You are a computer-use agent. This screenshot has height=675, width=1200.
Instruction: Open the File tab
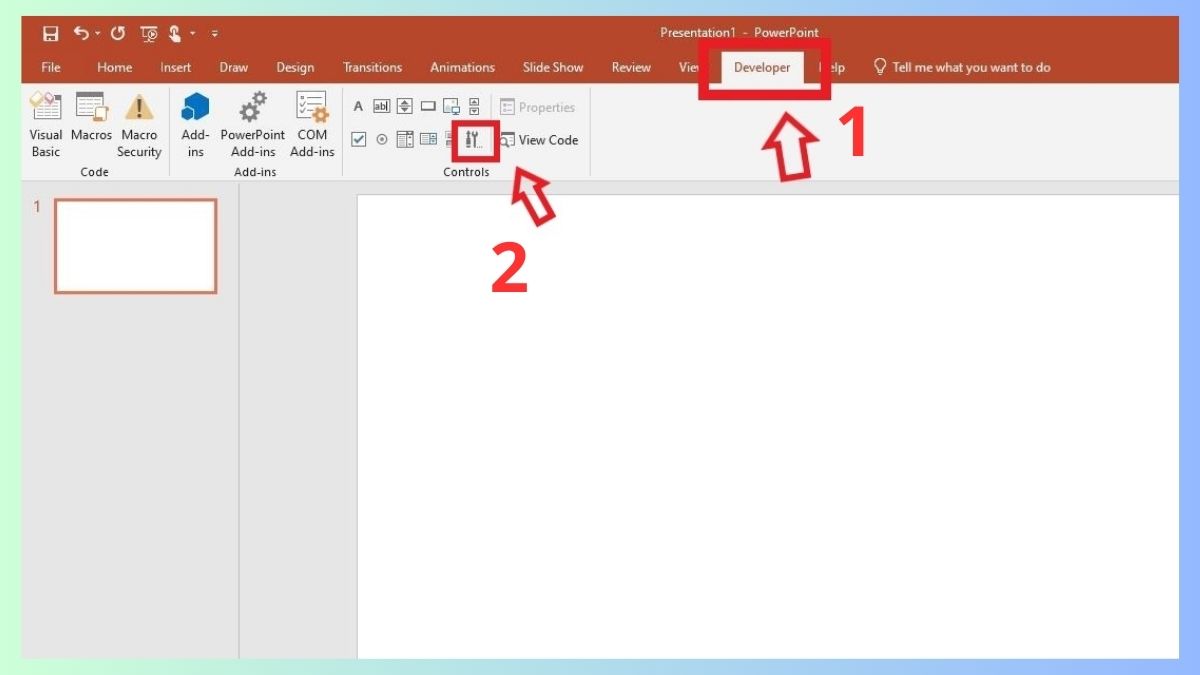pyautogui.click(x=51, y=67)
